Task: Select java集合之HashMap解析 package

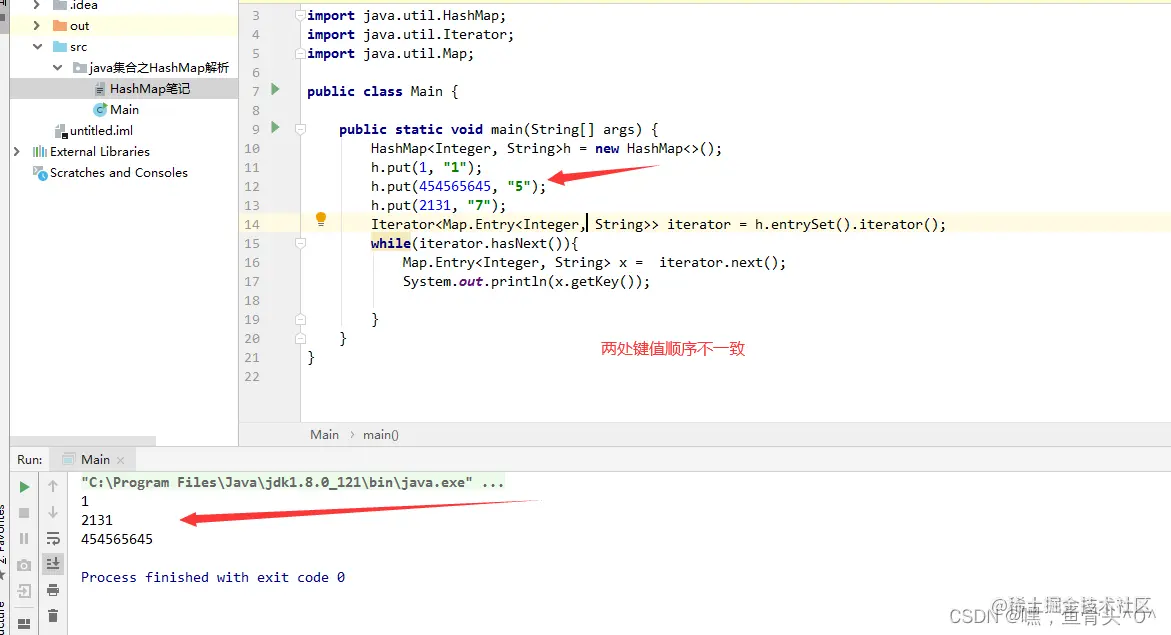Action: pyautogui.click(x=159, y=67)
